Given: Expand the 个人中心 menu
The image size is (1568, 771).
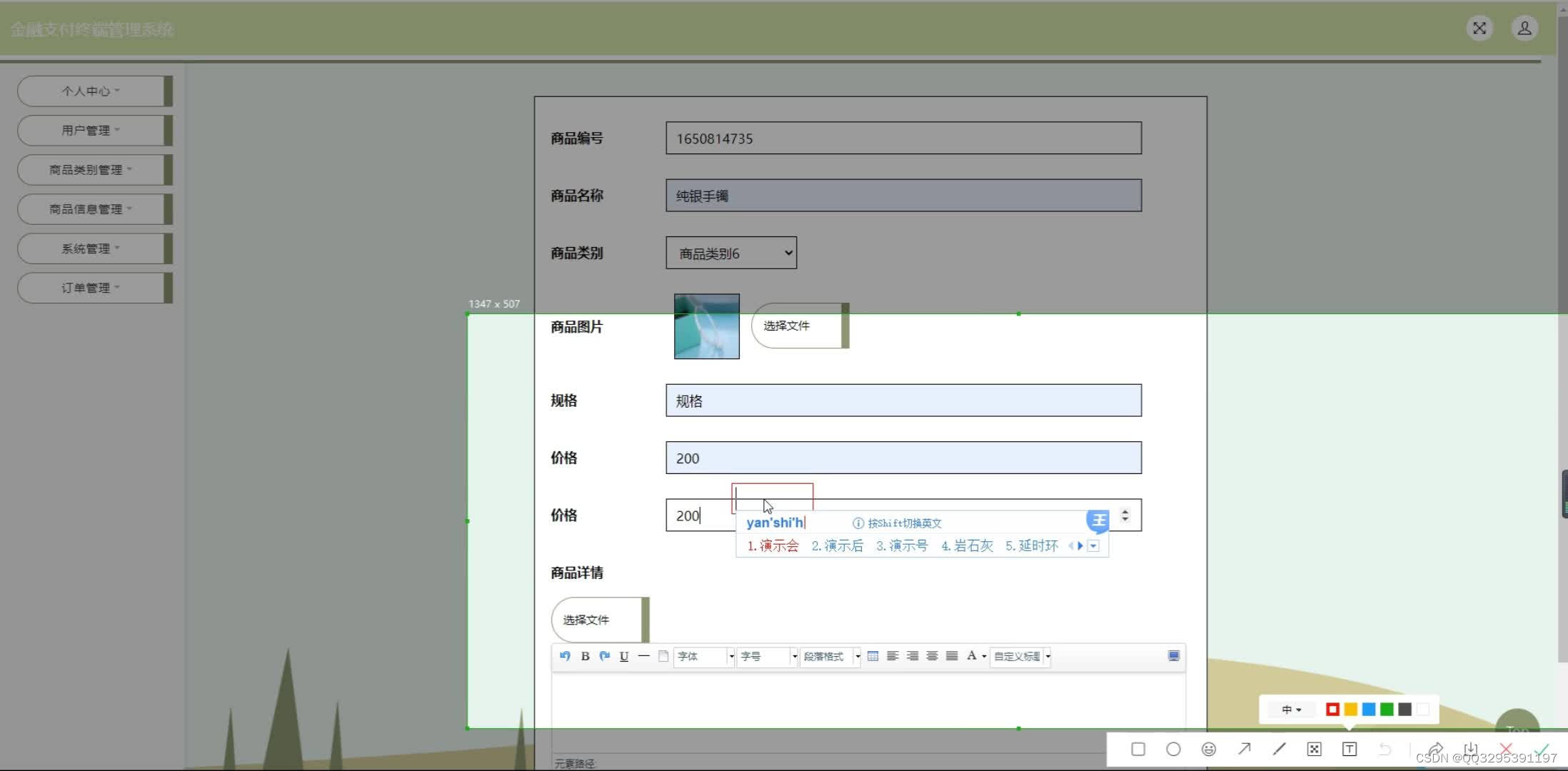Looking at the screenshot, I should tap(94, 91).
